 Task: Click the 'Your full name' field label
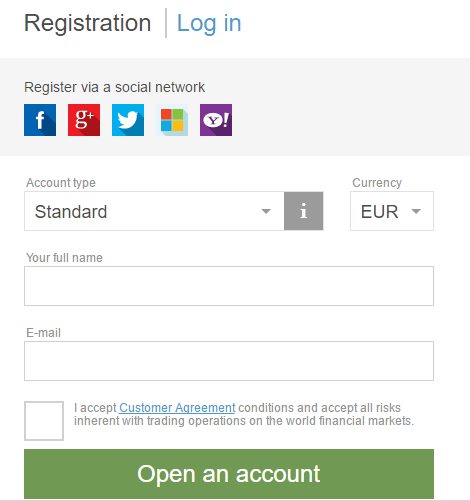[x=64, y=258]
